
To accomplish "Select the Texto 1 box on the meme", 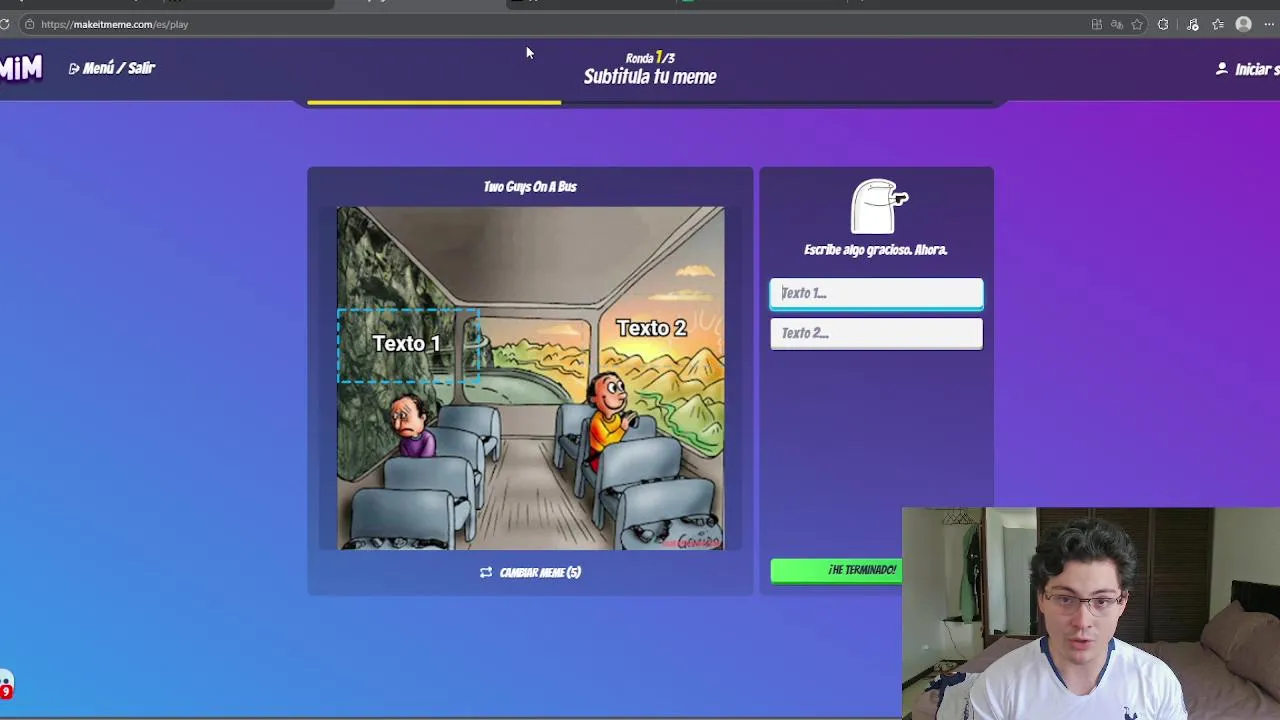I will click(x=408, y=344).
